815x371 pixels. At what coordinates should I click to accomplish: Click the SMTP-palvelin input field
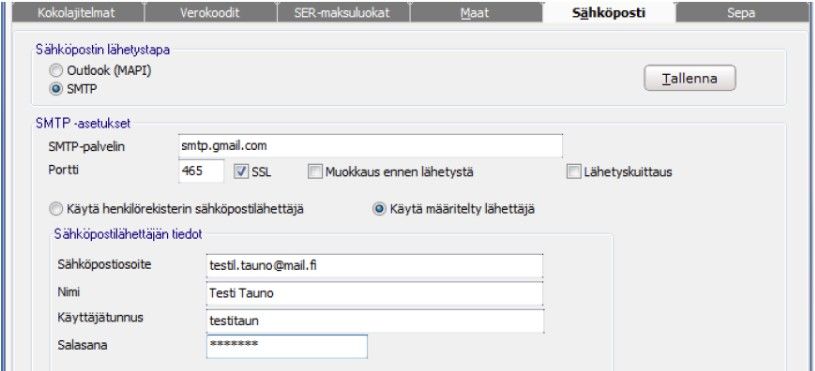[370, 146]
